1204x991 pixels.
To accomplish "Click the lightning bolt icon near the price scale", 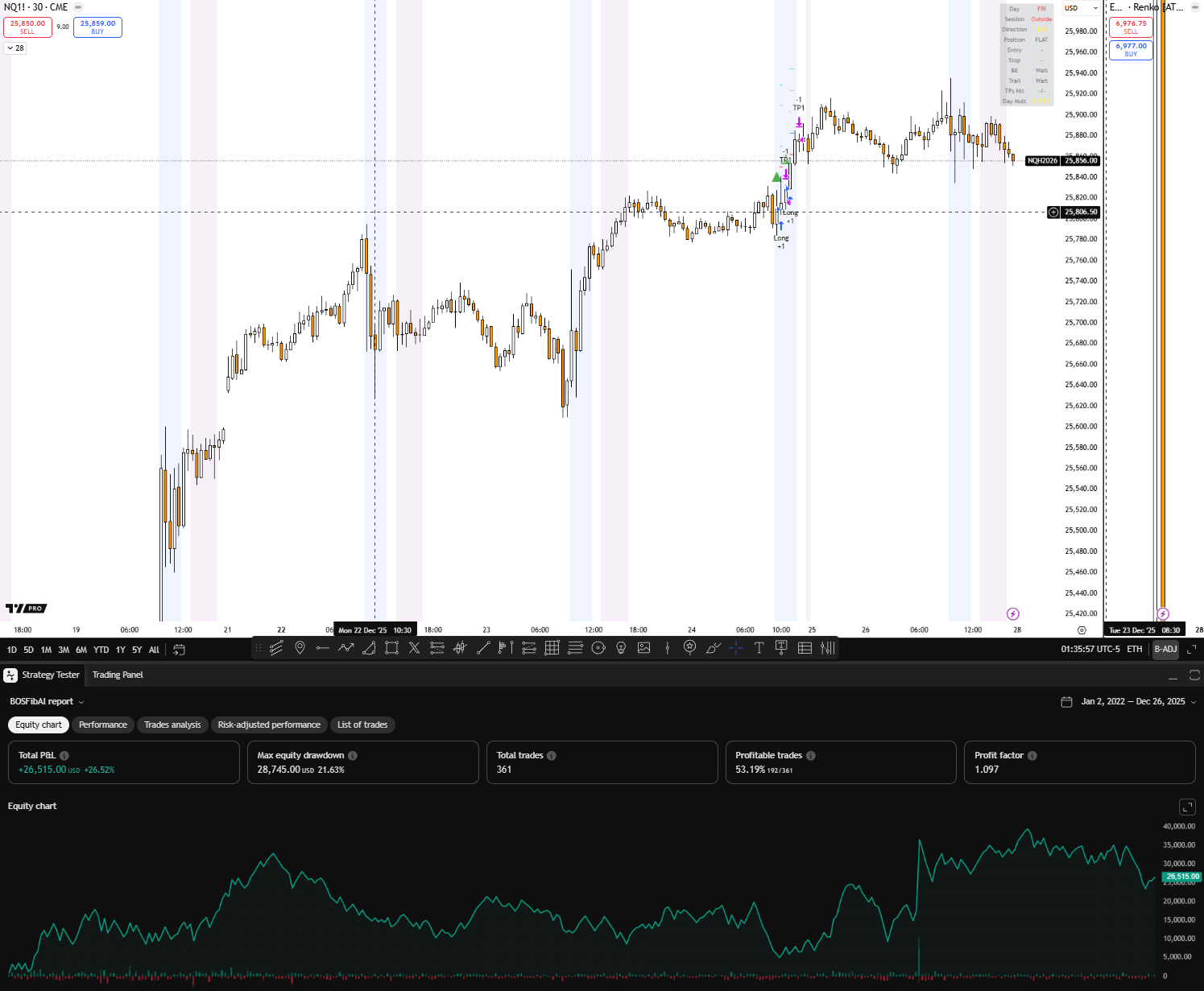I will click(x=1014, y=613).
